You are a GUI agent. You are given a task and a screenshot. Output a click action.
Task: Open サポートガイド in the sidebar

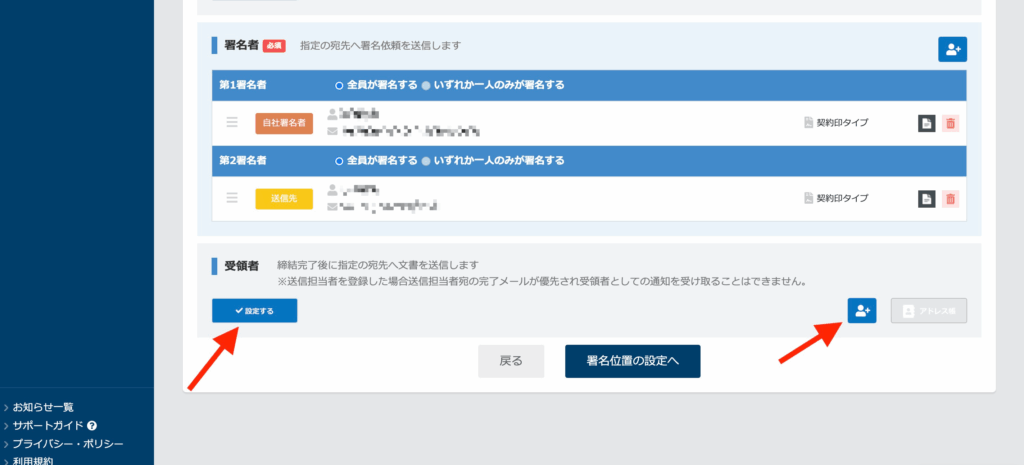click(48, 426)
